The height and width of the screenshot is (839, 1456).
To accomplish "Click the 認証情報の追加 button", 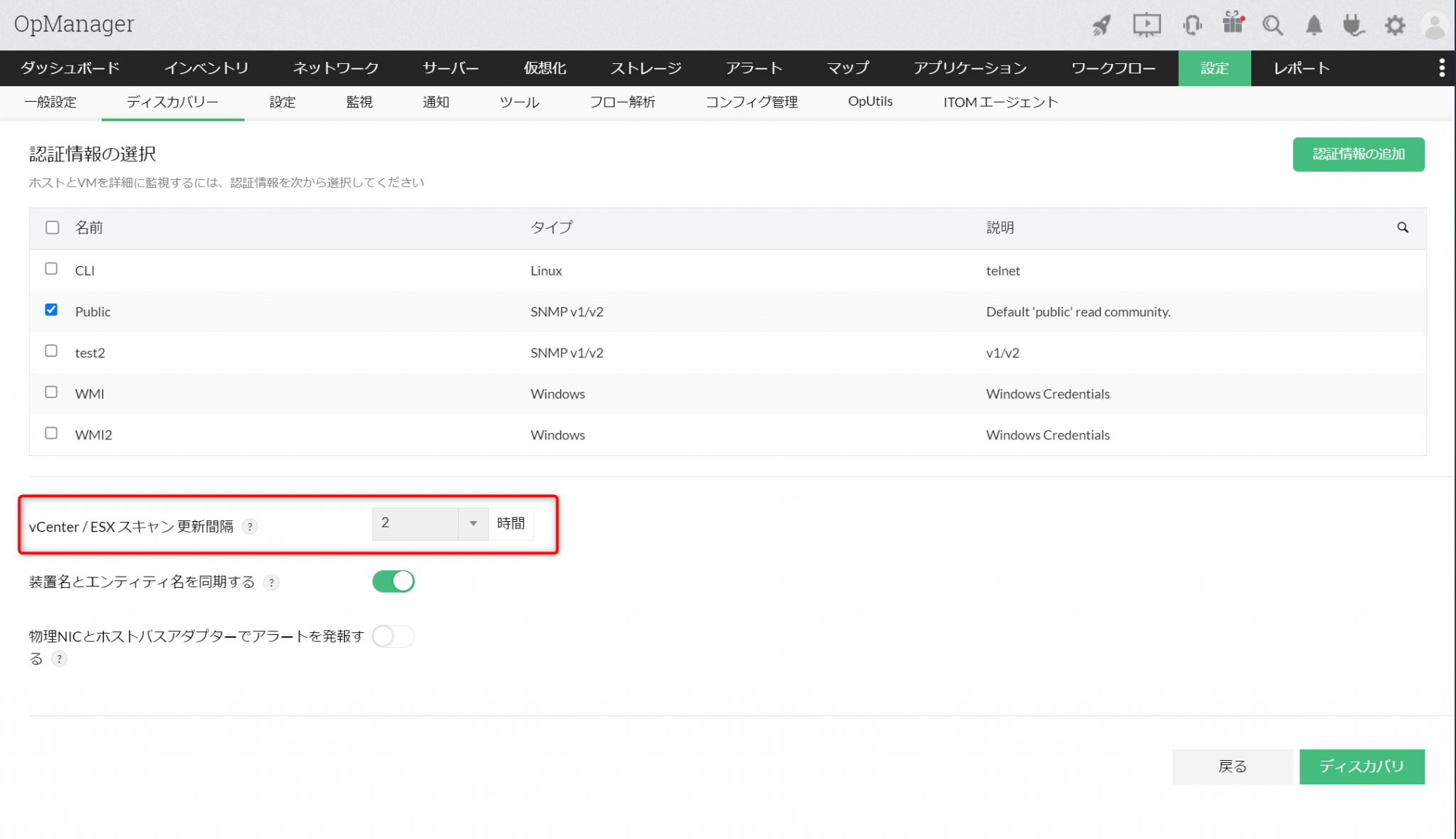I will pyautogui.click(x=1358, y=154).
